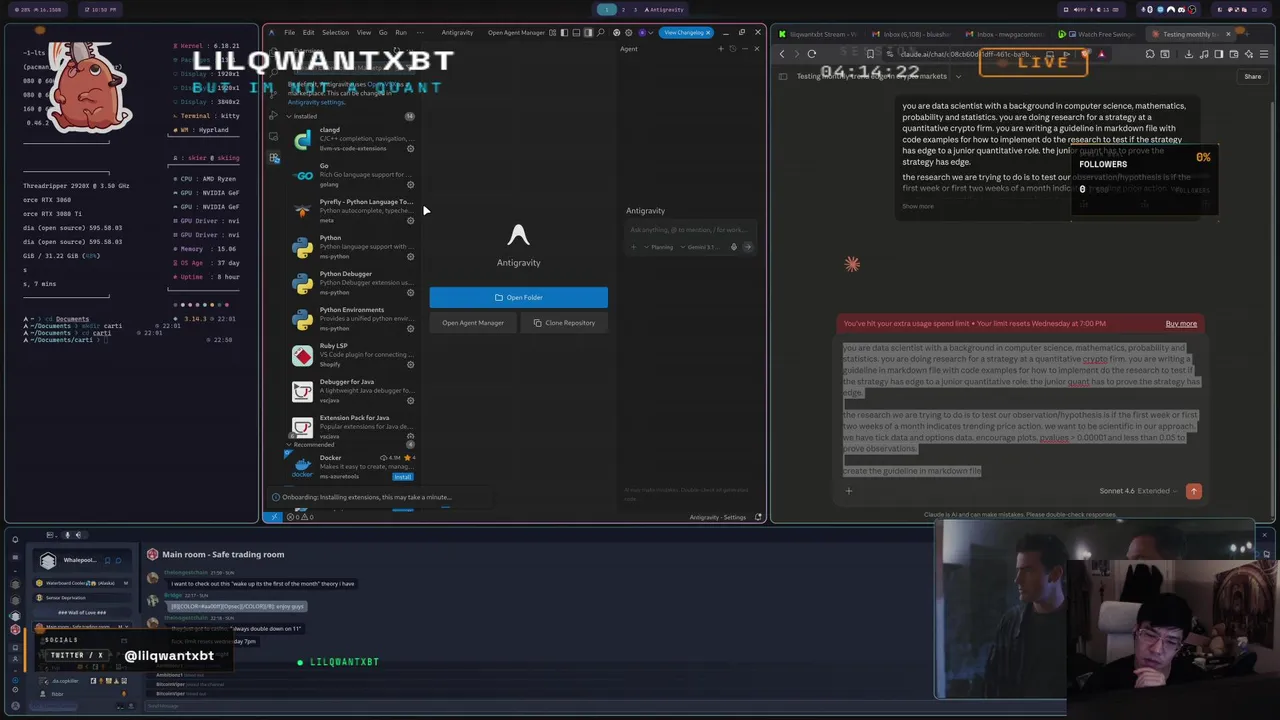The width and height of the screenshot is (1280, 720).
Task: Open the customize layout icon in title bar
Action: point(552,33)
